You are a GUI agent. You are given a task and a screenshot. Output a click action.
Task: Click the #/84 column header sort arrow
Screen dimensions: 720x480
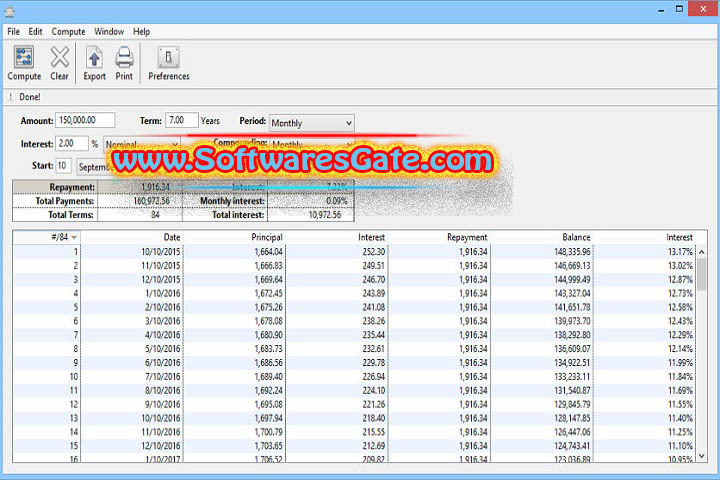[74, 237]
